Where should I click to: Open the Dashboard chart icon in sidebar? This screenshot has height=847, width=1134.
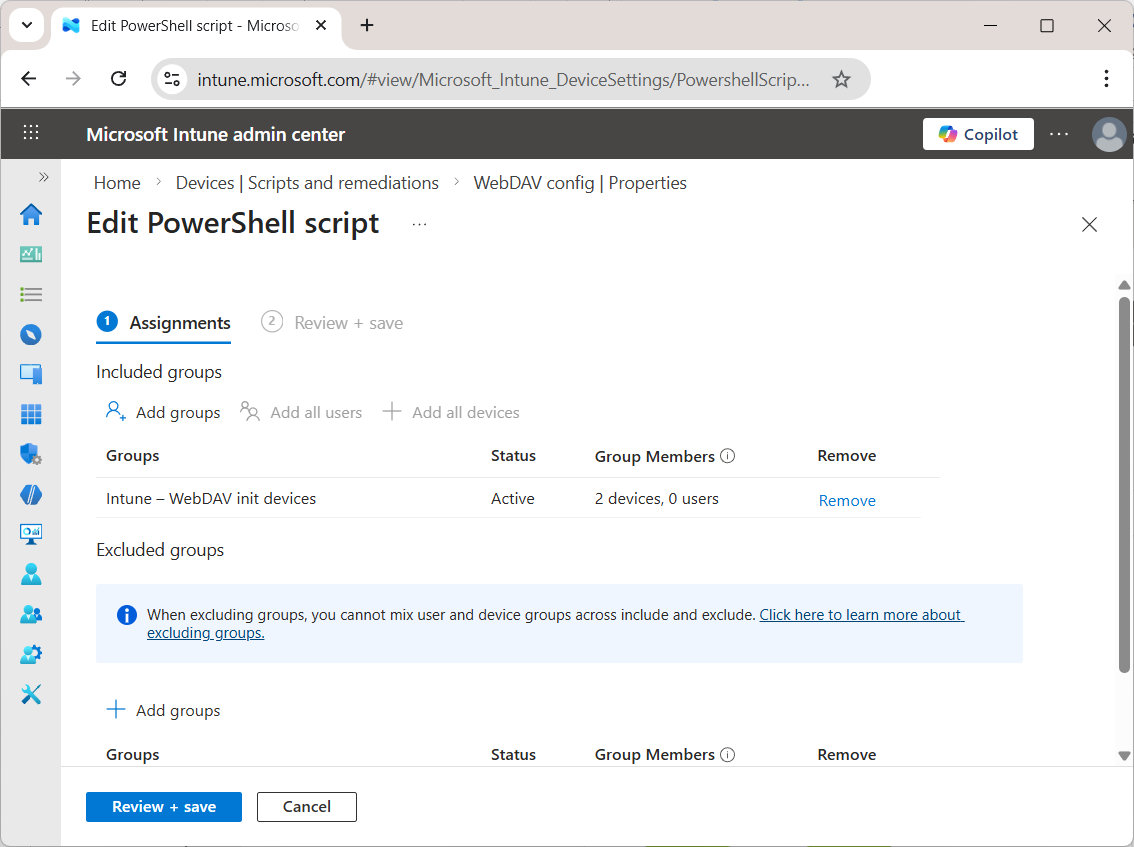(x=30, y=254)
